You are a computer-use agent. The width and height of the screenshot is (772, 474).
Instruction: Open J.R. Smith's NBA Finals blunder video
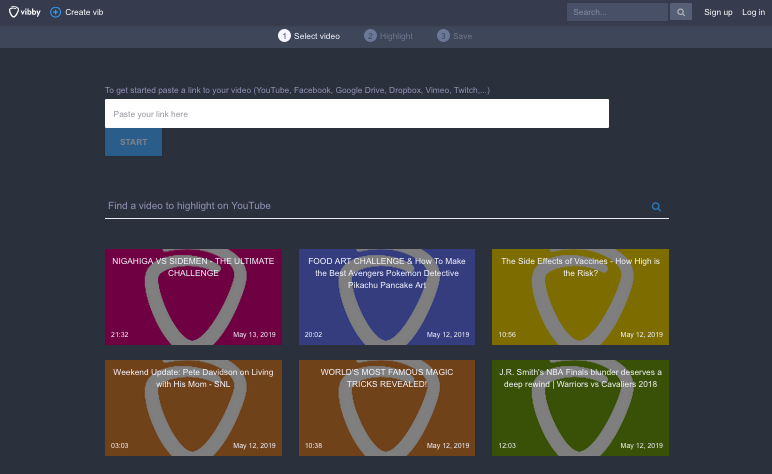(x=580, y=408)
